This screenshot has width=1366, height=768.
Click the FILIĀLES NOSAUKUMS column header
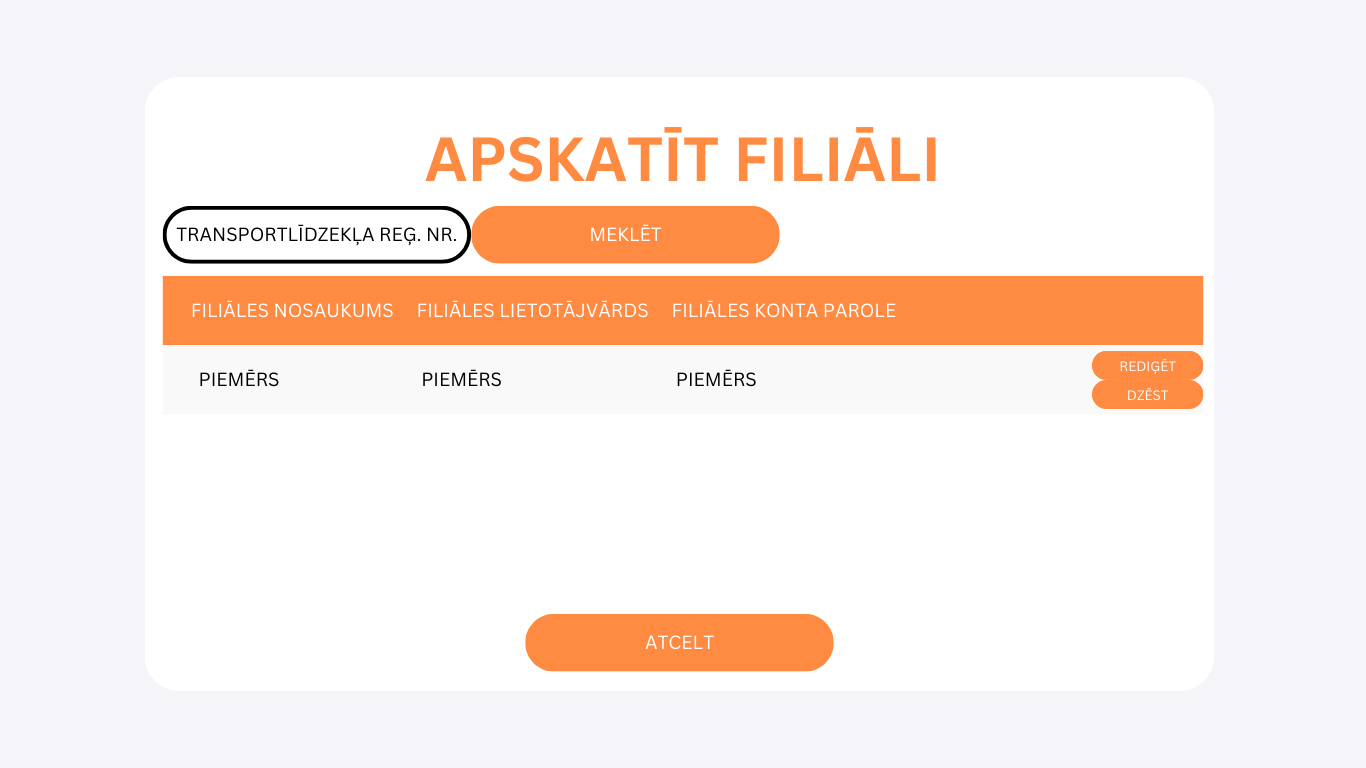pos(292,311)
